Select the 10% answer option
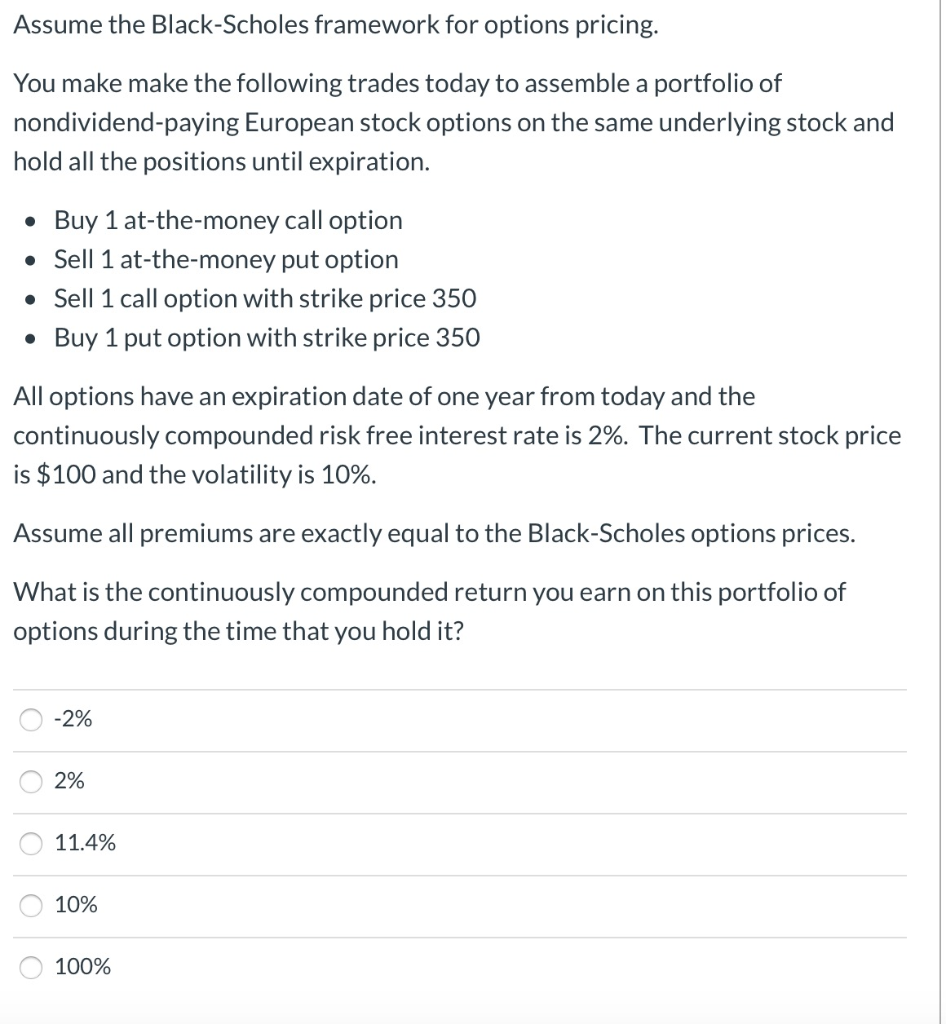The height and width of the screenshot is (1024, 946). pyautogui.click(x=30, y=905)
